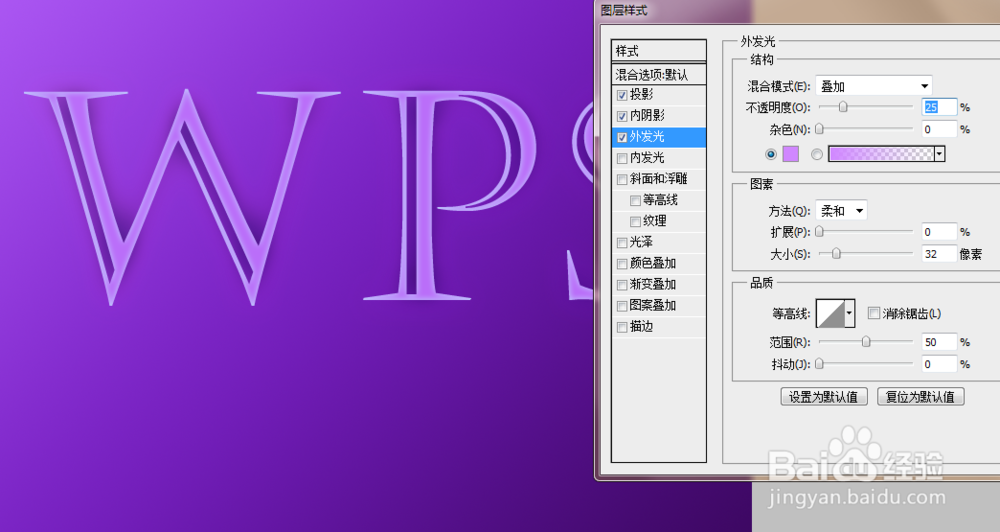Enable the 渐变叠加 gradient overlay checkbox
This screenshot has height=532, width=1000.
point(622,285)
